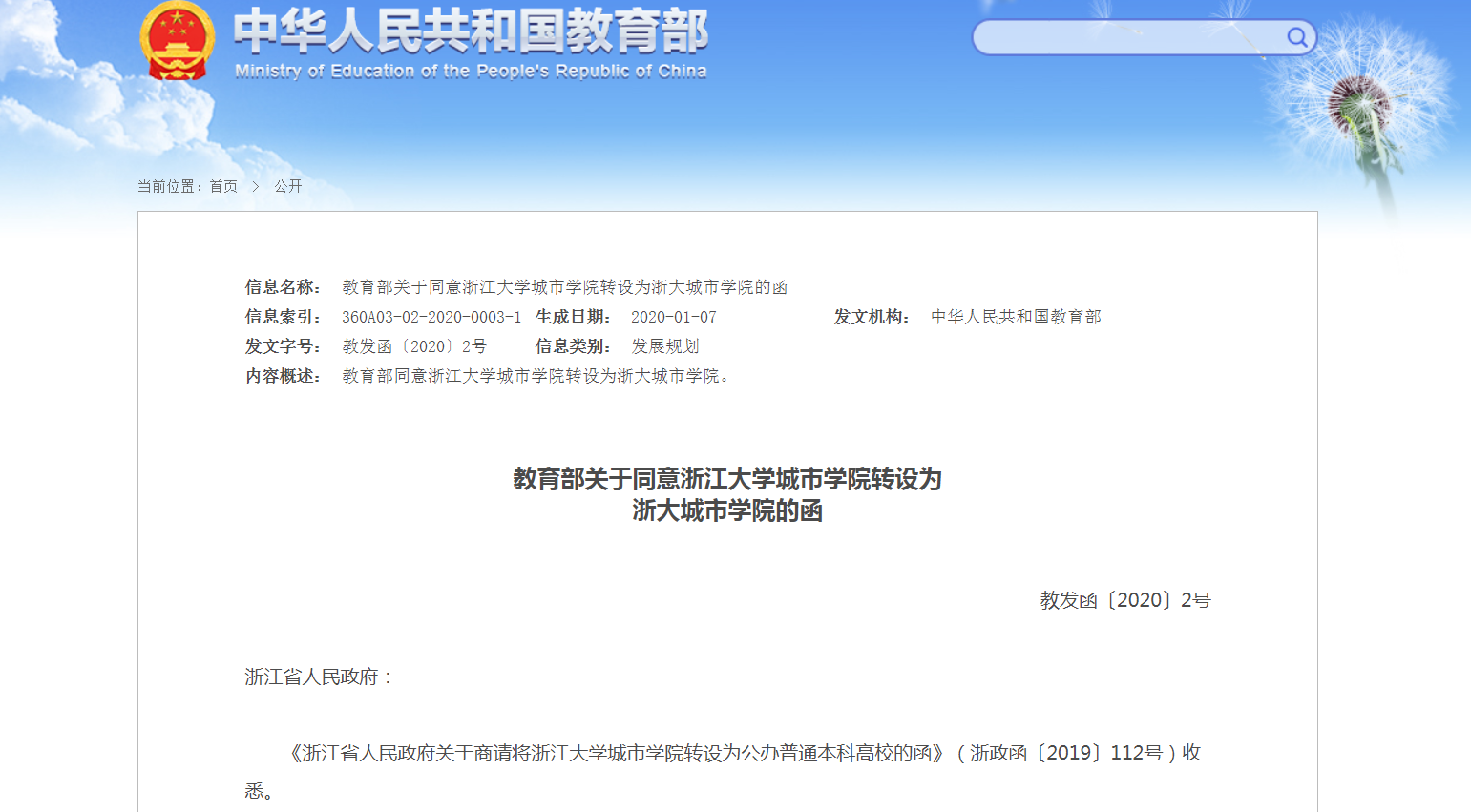Screen dimensions: 1471x812
Task: Click the search input field
Action: click(1126, 37)
